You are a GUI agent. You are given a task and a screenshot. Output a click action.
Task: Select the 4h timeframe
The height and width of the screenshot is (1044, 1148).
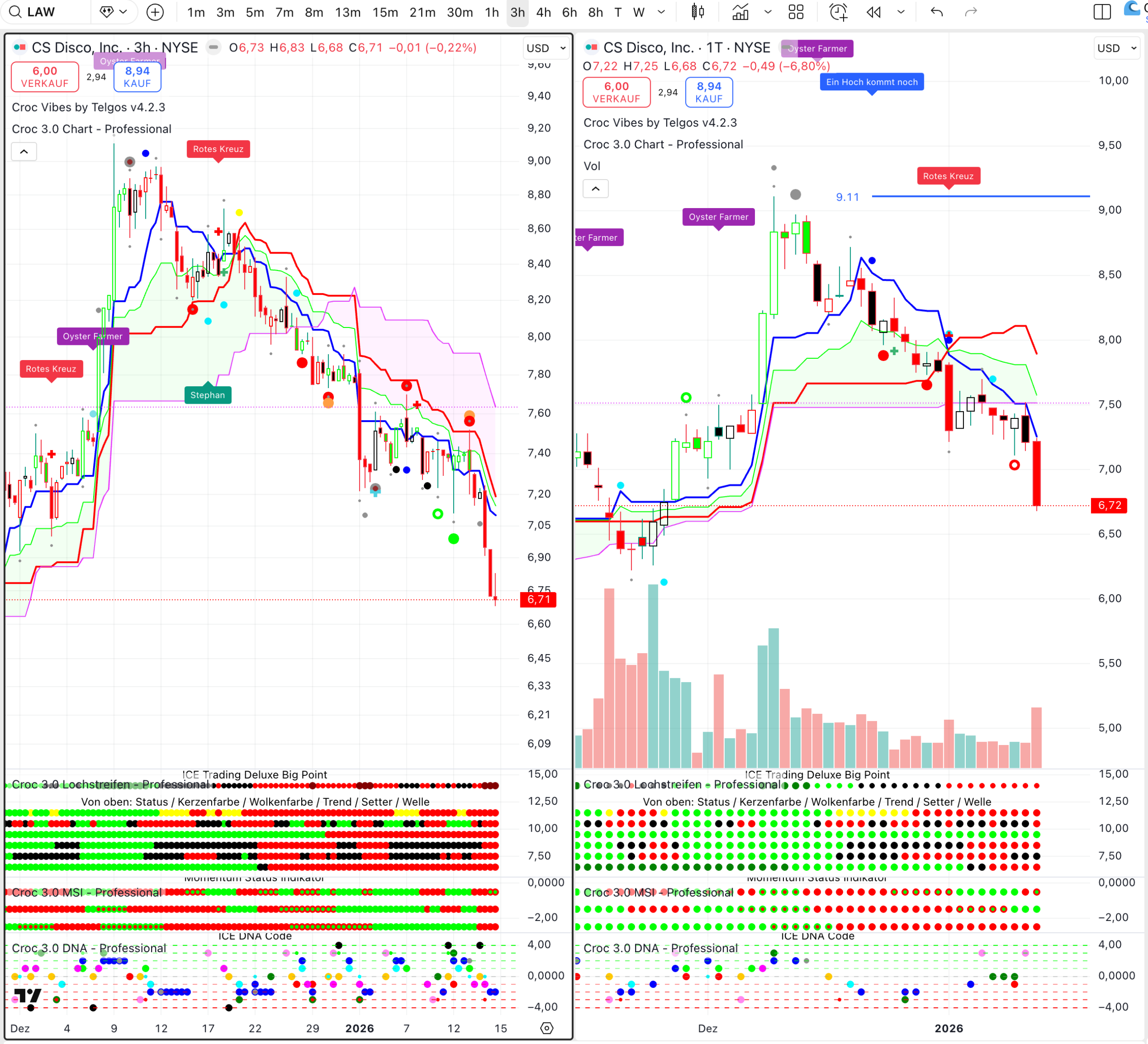543,12
